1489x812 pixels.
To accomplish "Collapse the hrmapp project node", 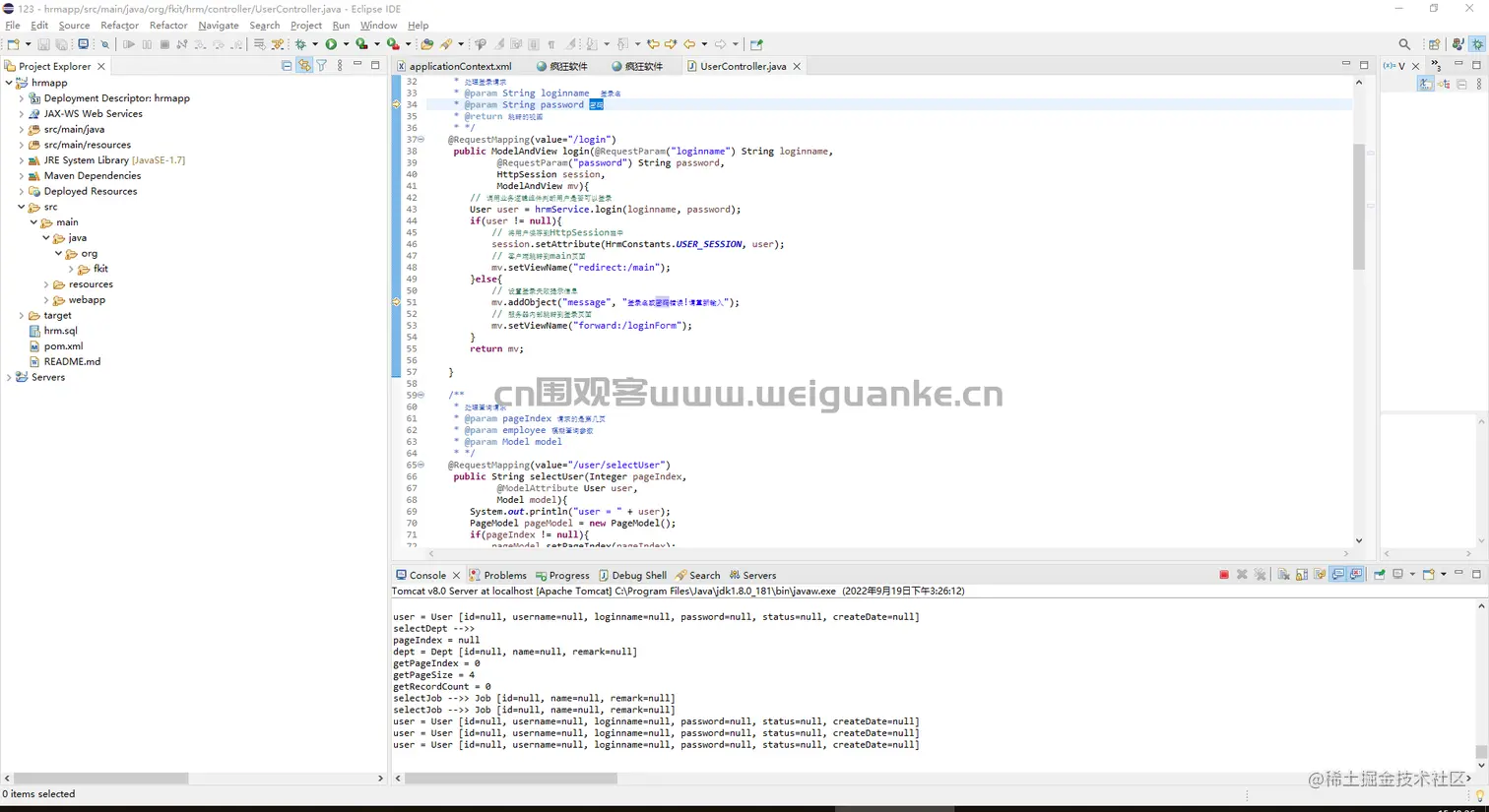I will click(x=9, y=83).
